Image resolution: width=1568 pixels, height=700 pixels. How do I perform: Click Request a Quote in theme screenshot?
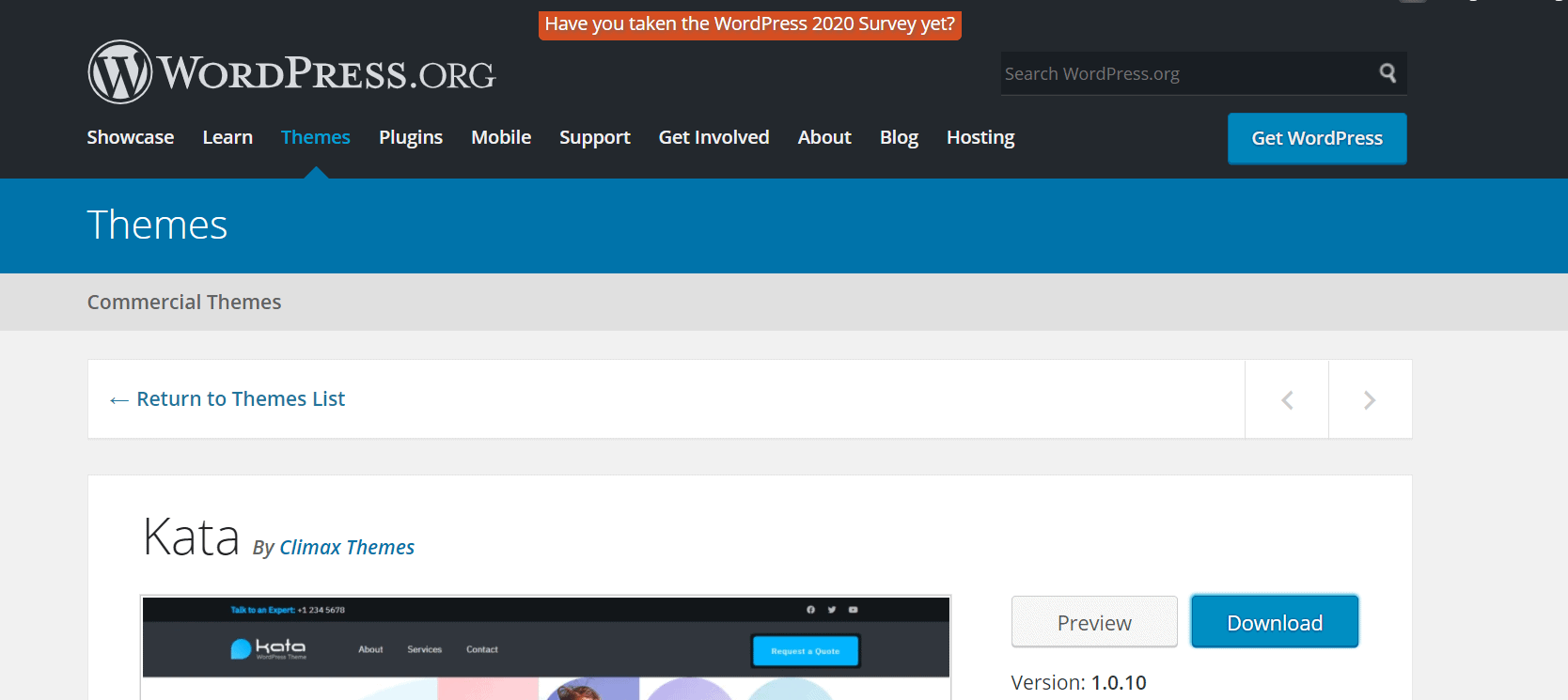(x=806, y=651)
